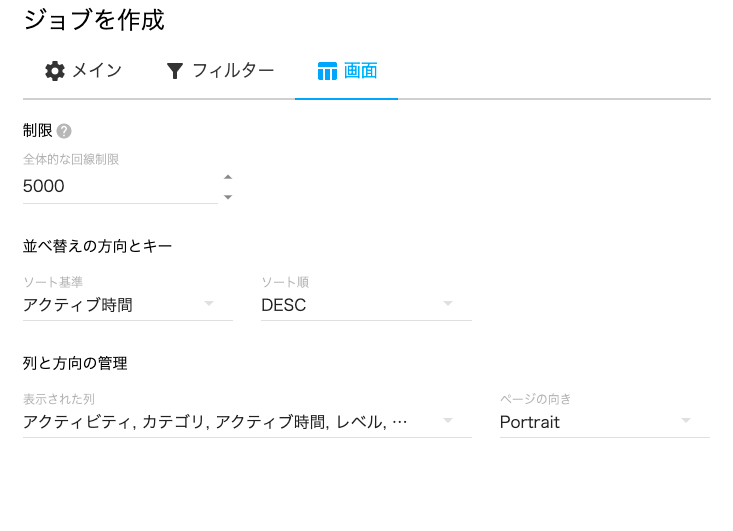Image resolution: width=733 pixels, height=531 pixels.
Task: Select the 画面 tab label
Action: (360, 71)
